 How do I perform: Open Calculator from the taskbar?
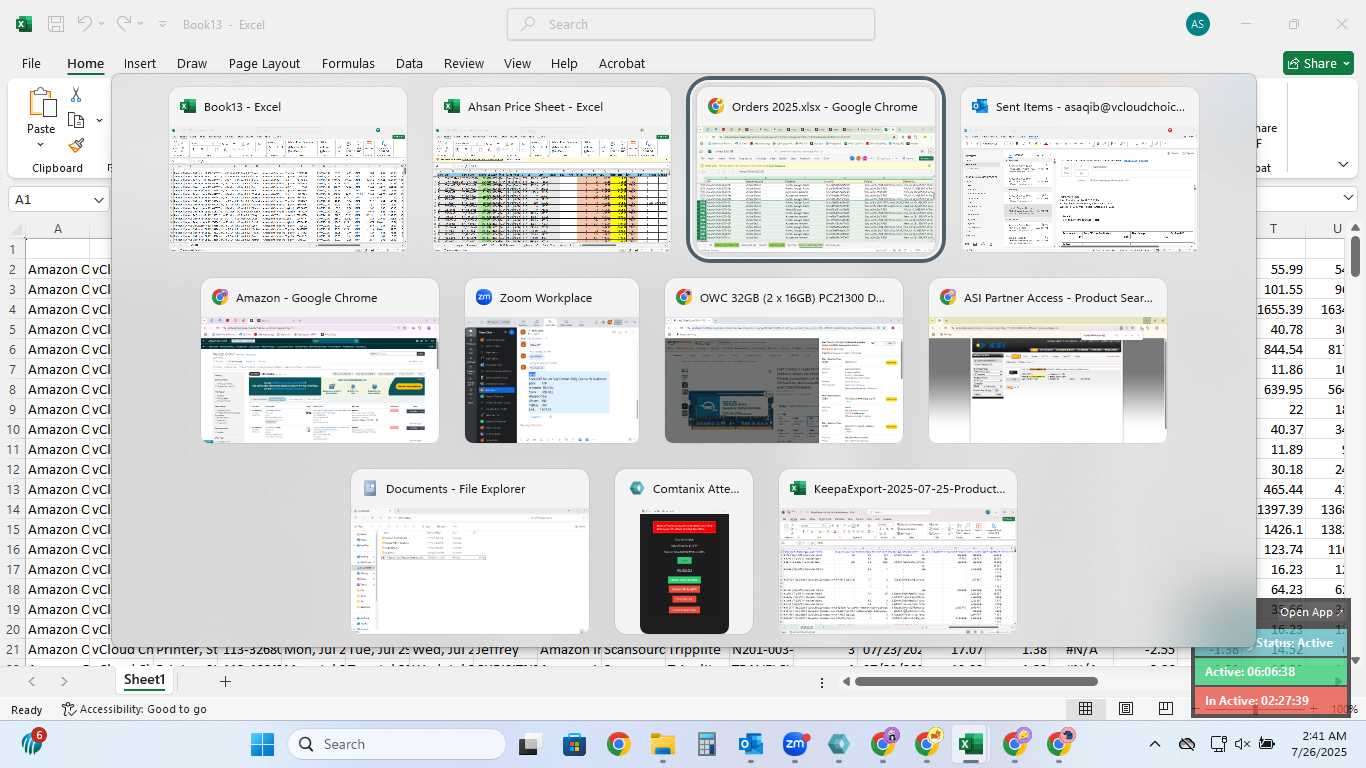707,744
